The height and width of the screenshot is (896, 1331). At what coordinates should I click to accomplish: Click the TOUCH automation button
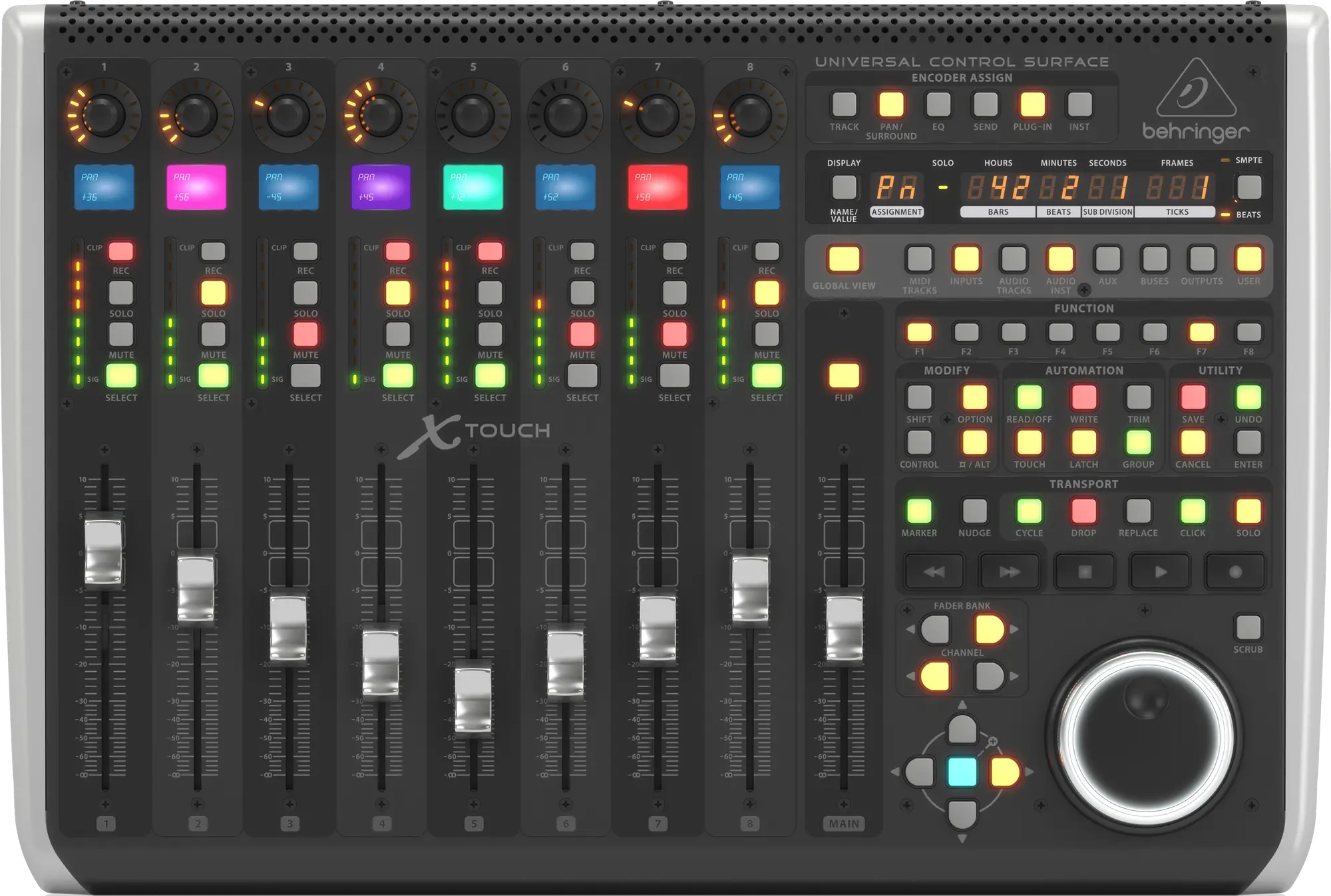coord(1030,443)
